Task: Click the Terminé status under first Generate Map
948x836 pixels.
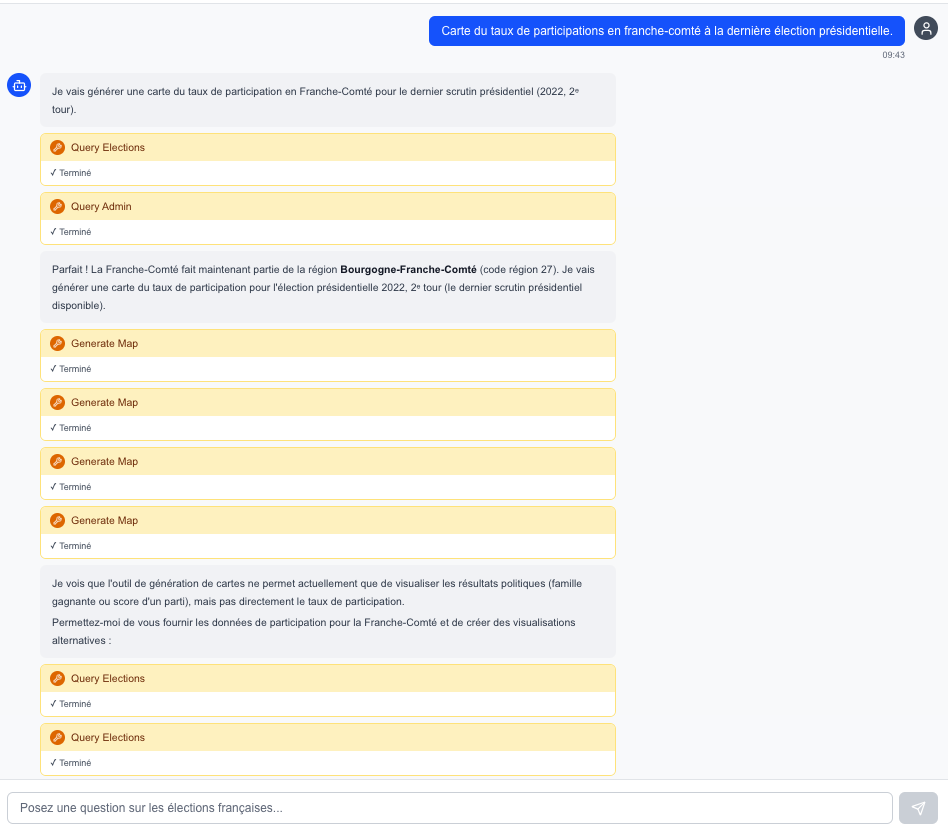Action: pos(71,369)
